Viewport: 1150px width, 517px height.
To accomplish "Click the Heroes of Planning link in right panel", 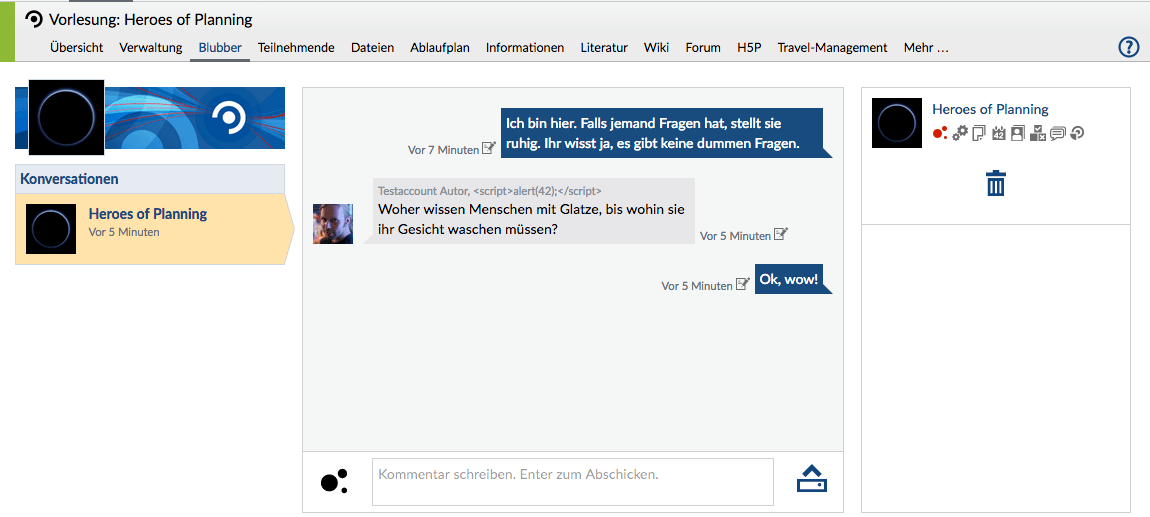I will point(990,109).
